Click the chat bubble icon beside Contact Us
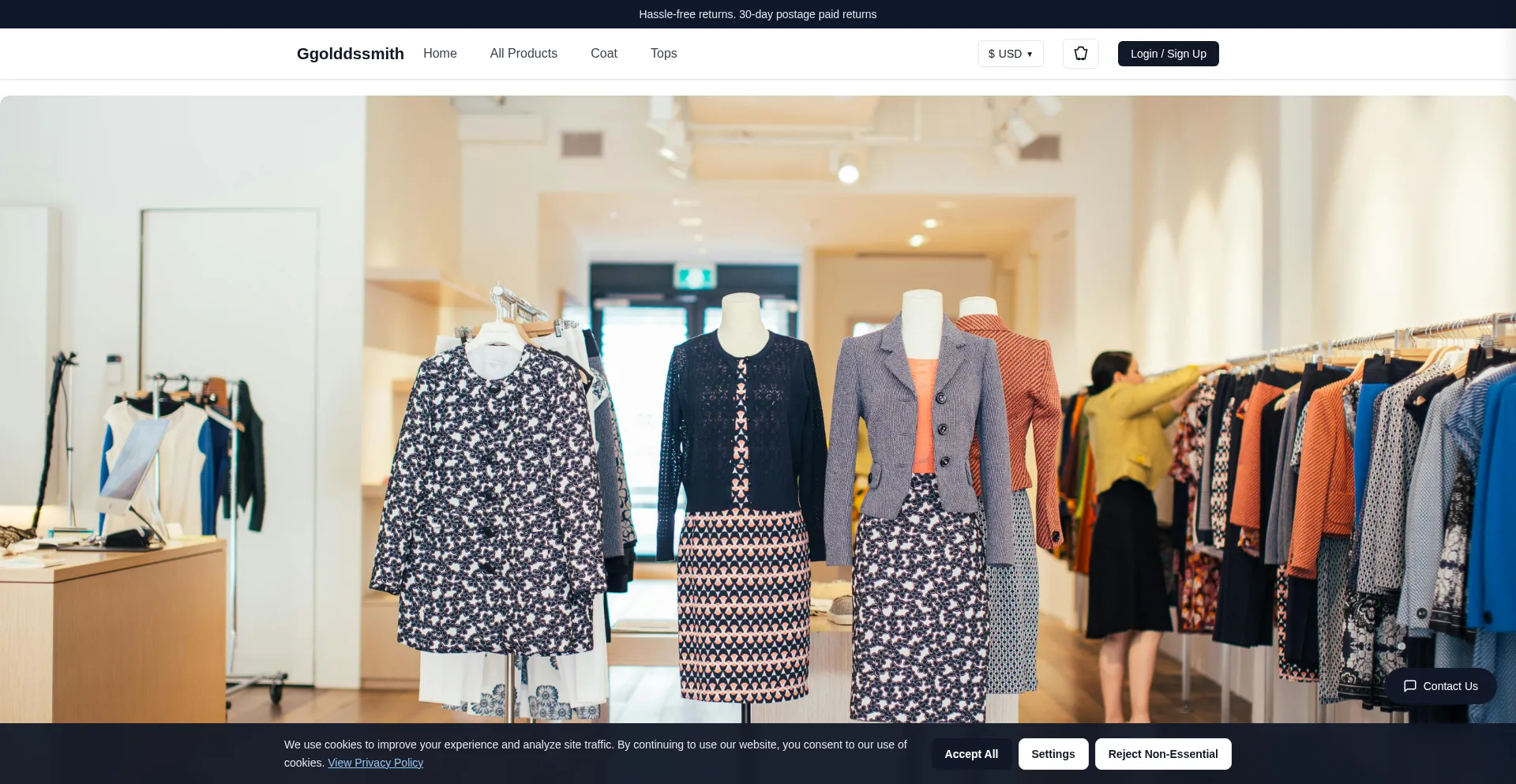 click(1409, 686)
